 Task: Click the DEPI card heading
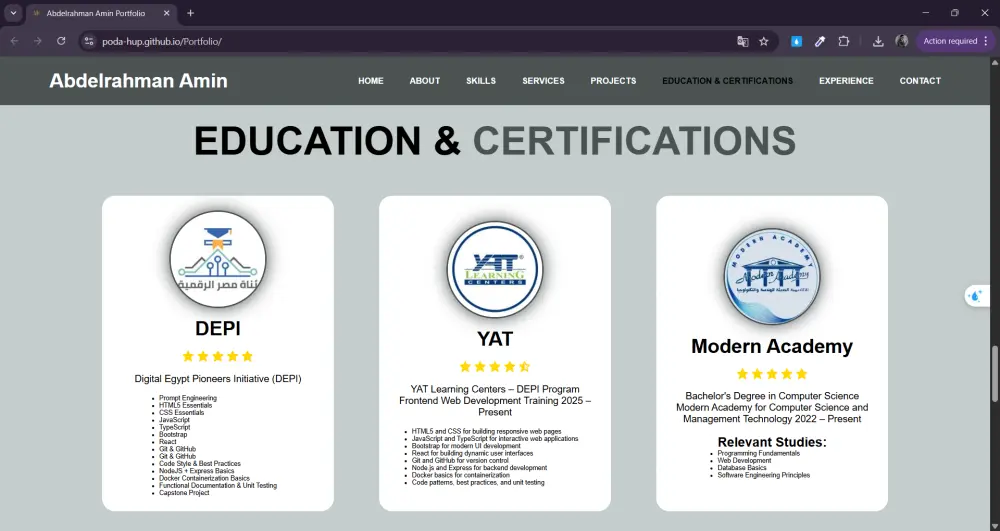pos(217,328)
